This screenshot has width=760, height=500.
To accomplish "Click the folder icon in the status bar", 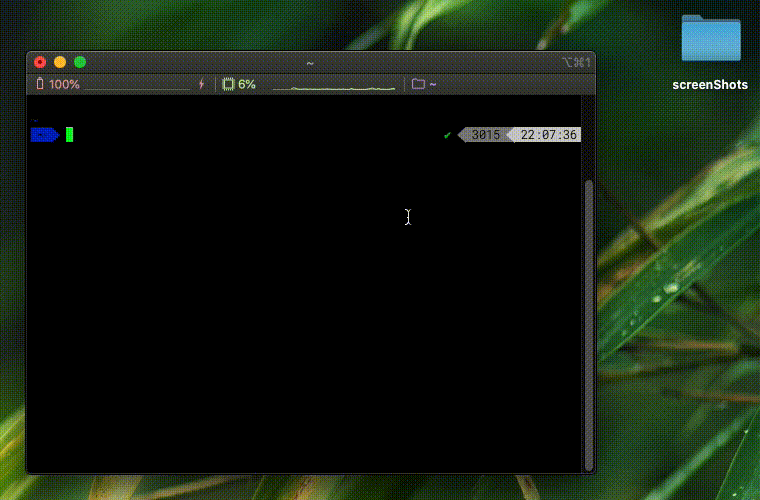I will [x=418, y=84].
